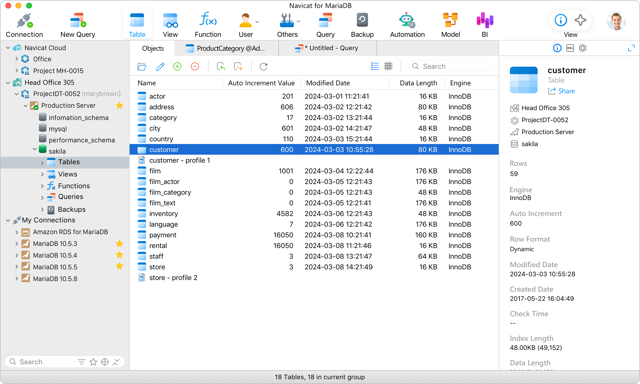Open the Connection tool
This screenshot has height=384, width=640.
click(24, 25)
